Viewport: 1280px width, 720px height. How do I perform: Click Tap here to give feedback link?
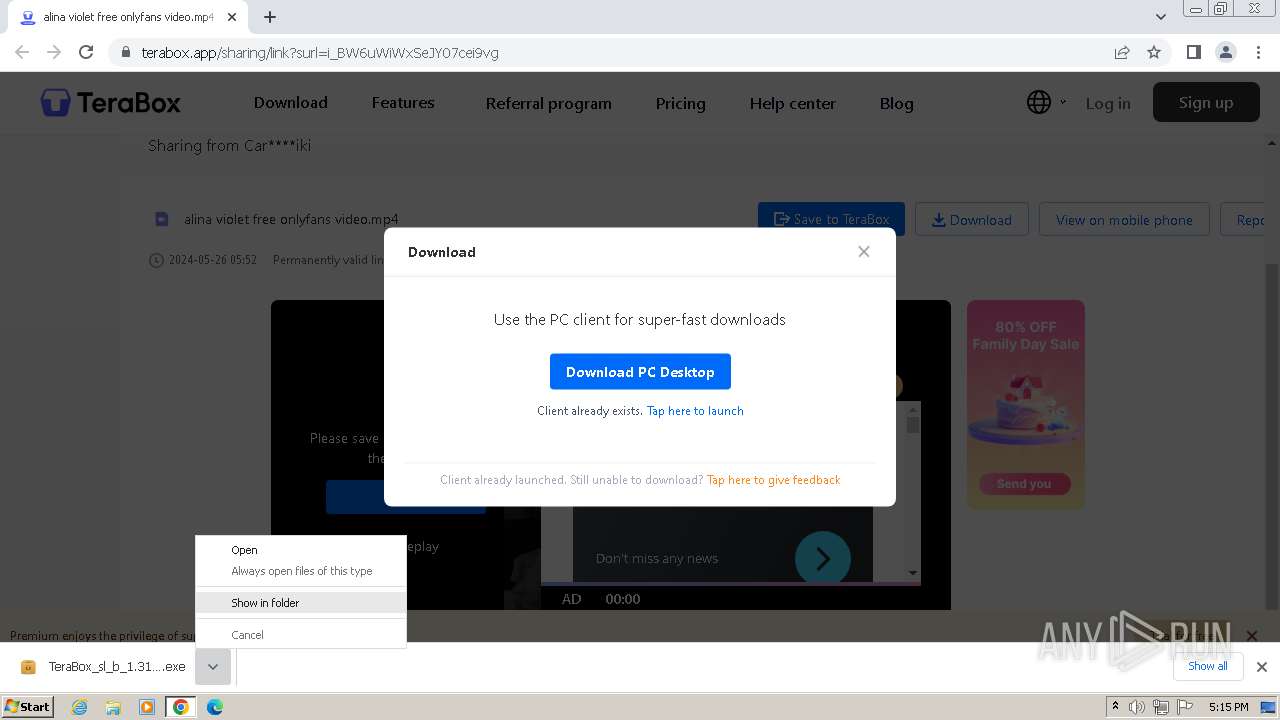point(773,480)
